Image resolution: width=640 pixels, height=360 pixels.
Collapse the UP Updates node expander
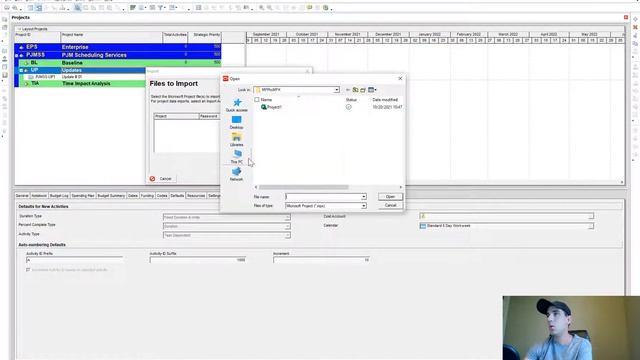tap(21, 70)
